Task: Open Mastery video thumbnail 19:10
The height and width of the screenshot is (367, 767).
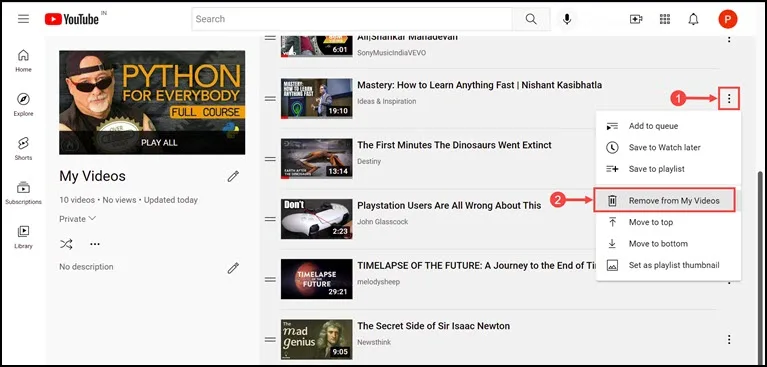Action: (316, 98)
